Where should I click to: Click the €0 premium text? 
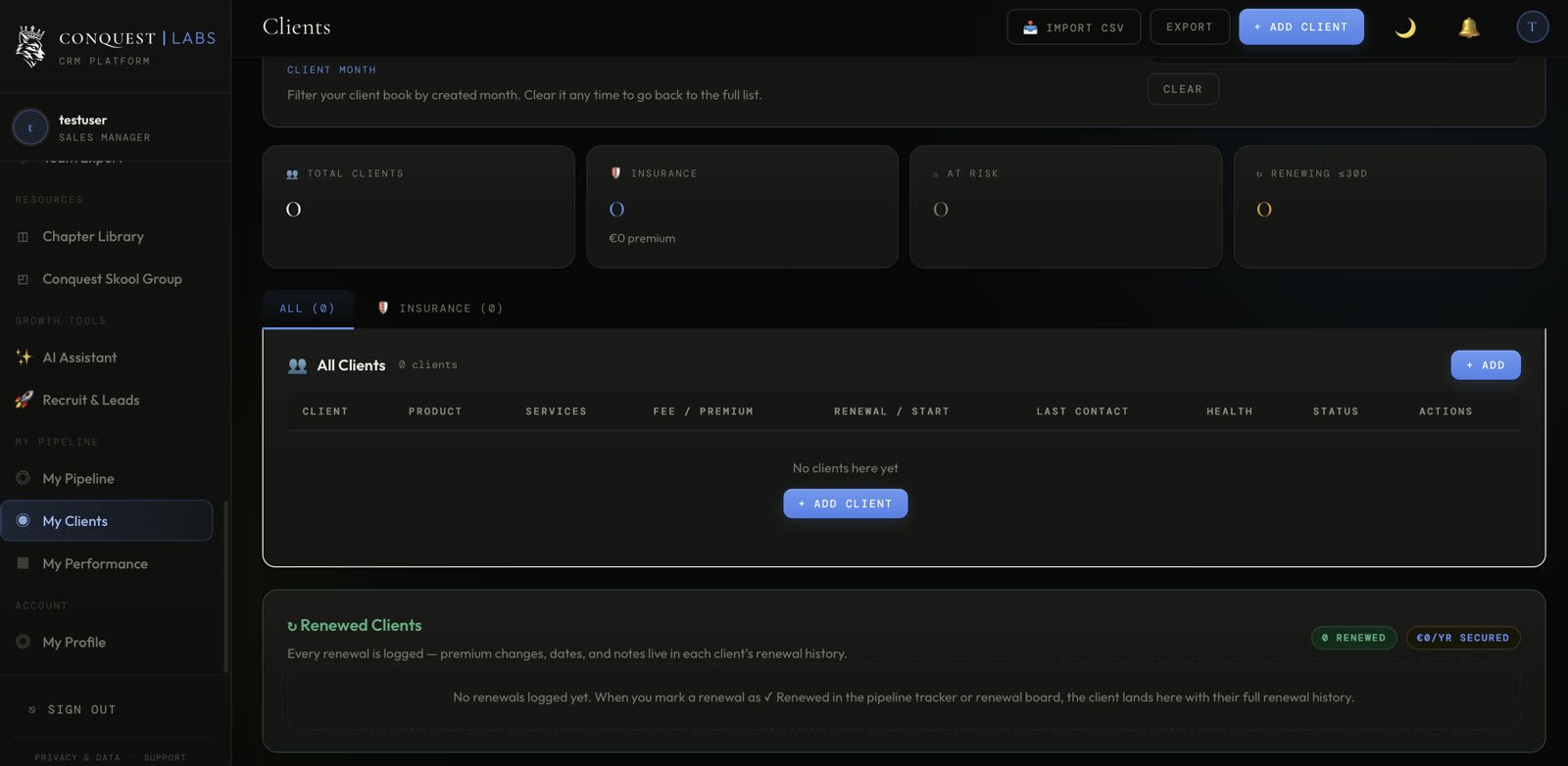(x=642, y=238)
